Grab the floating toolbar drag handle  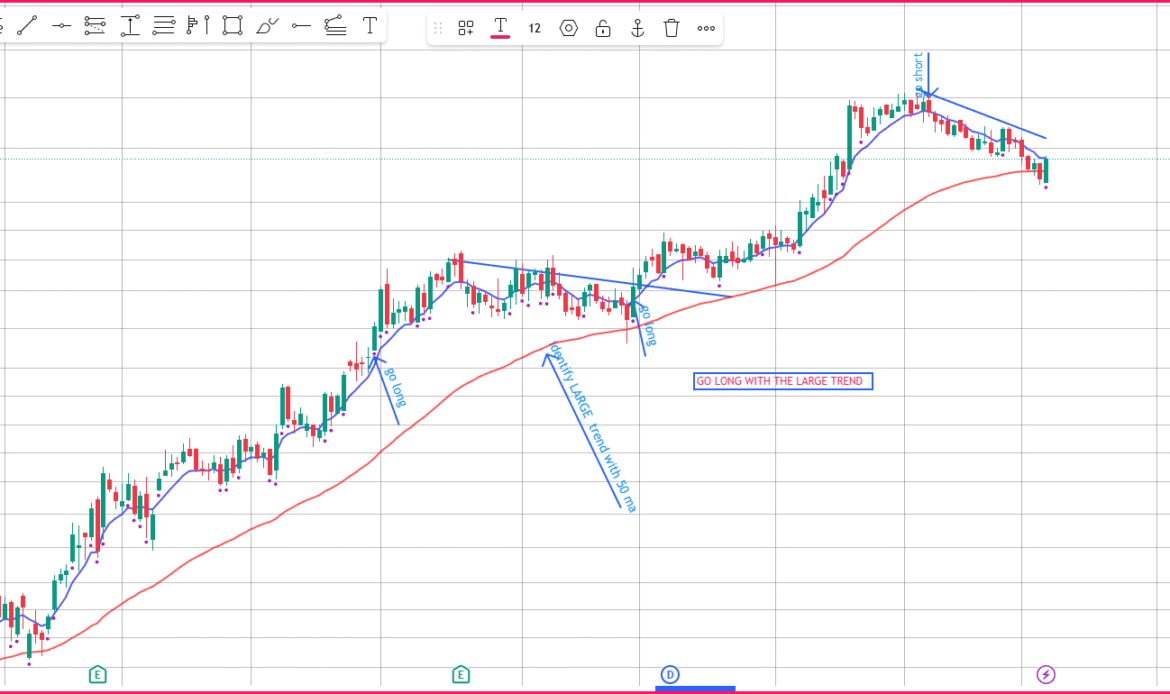pyautogui.click(x=437, y=28)
